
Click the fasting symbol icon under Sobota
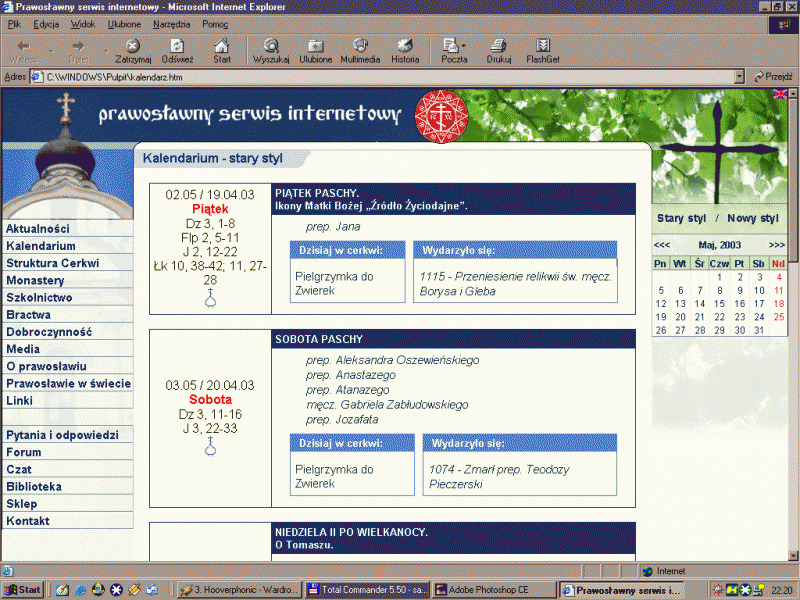pyautogui.click(x=210, y=446)
